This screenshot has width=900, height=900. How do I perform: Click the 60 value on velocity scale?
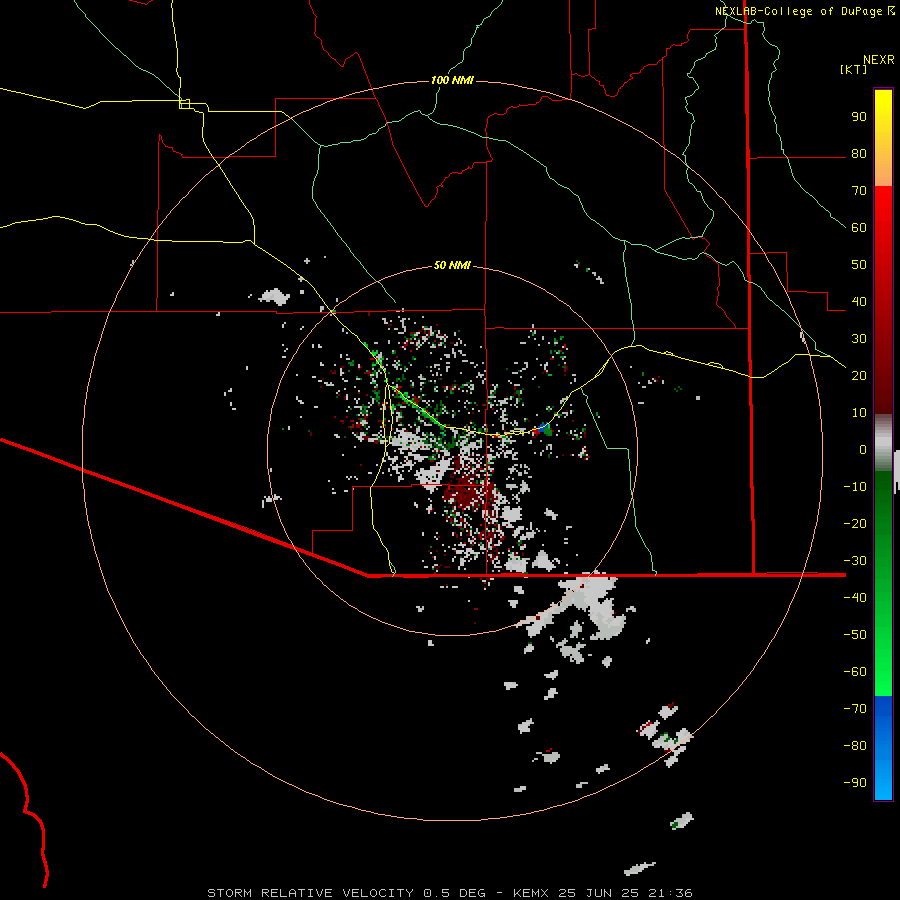859,228
